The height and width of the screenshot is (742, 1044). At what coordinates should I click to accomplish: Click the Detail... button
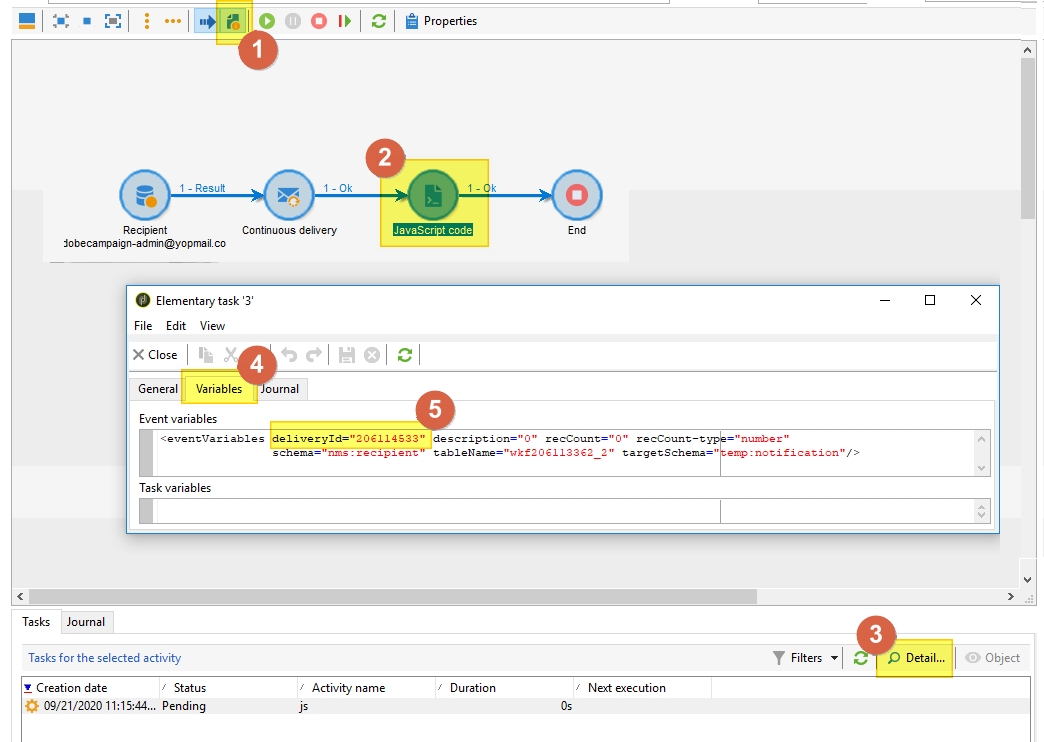(x=915, y=658)
